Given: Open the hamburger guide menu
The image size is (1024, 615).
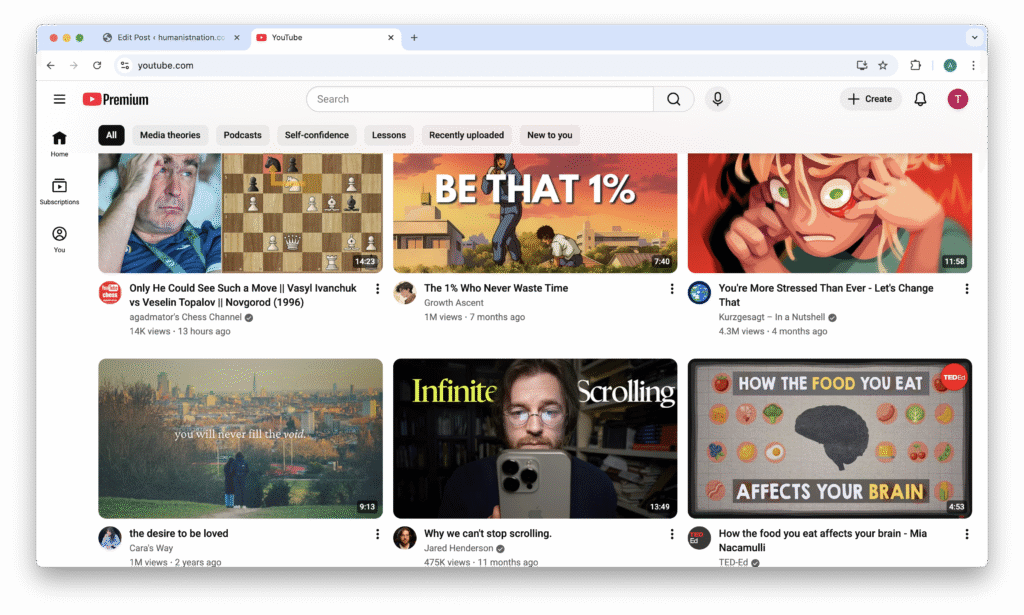Looking at the screenshot, I should 60,99.
